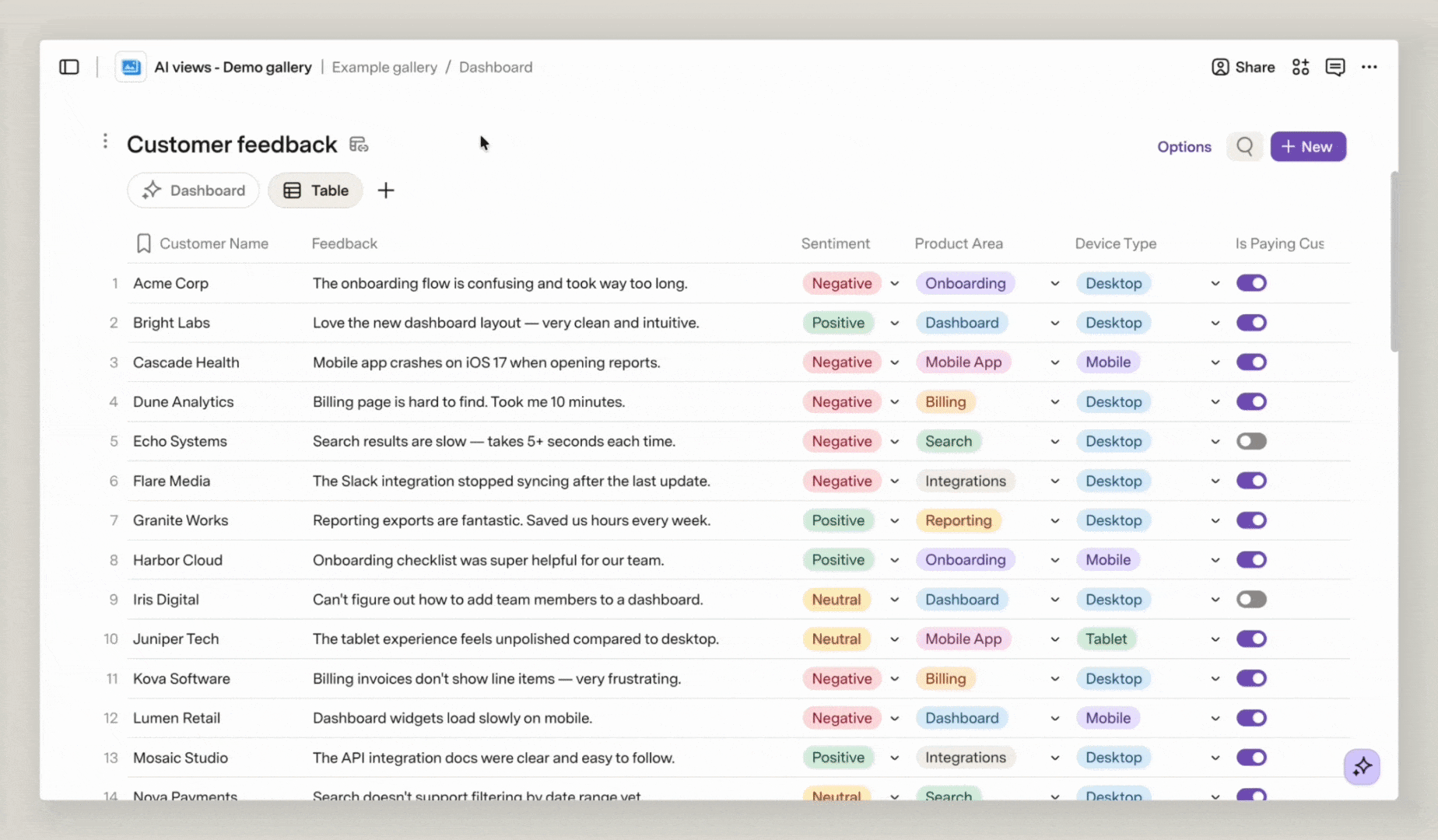Toggle paying customer switch for Kova Software
The width and height of the screenshot is (1438, 840).
tap(1251, 678)
